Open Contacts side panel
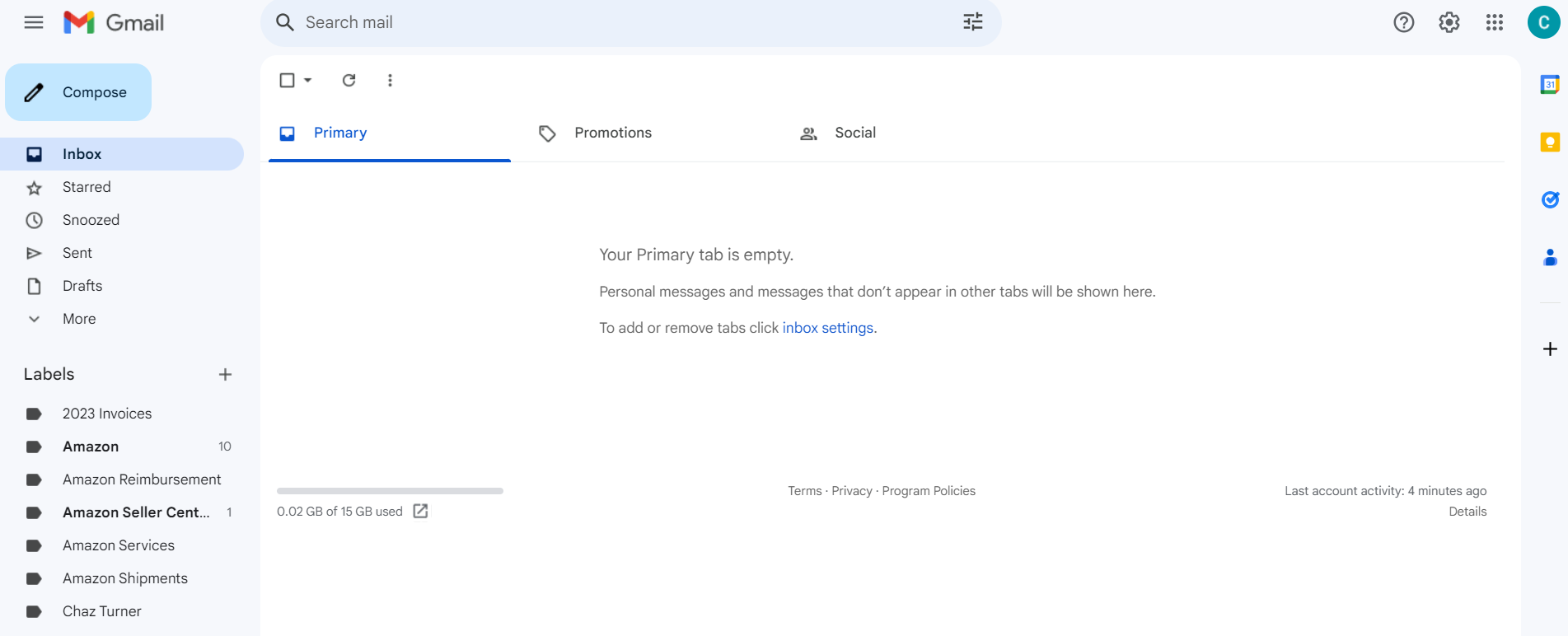 click(1550, 257)
